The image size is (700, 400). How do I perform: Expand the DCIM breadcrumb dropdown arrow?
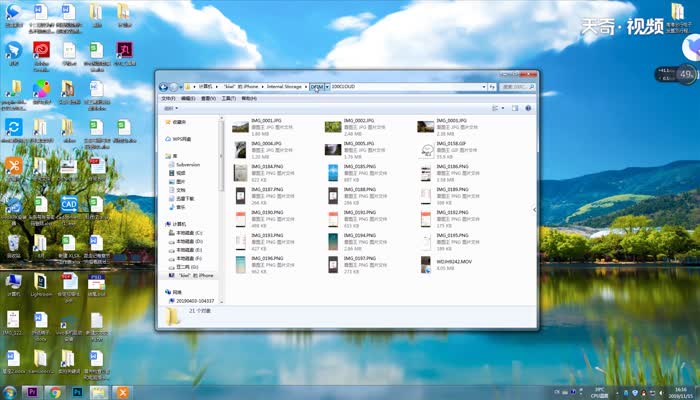326,87
